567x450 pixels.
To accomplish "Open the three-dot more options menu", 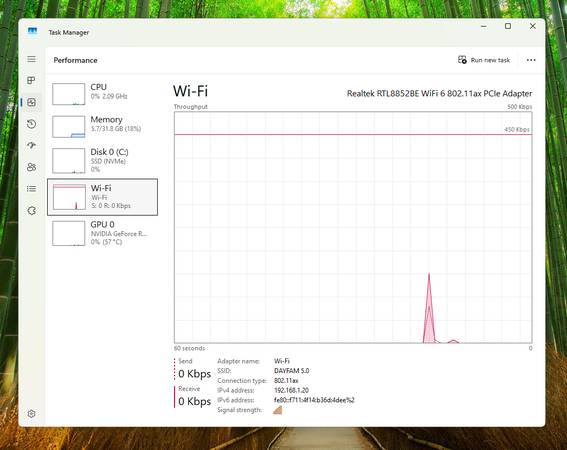I will coord(531,60).
